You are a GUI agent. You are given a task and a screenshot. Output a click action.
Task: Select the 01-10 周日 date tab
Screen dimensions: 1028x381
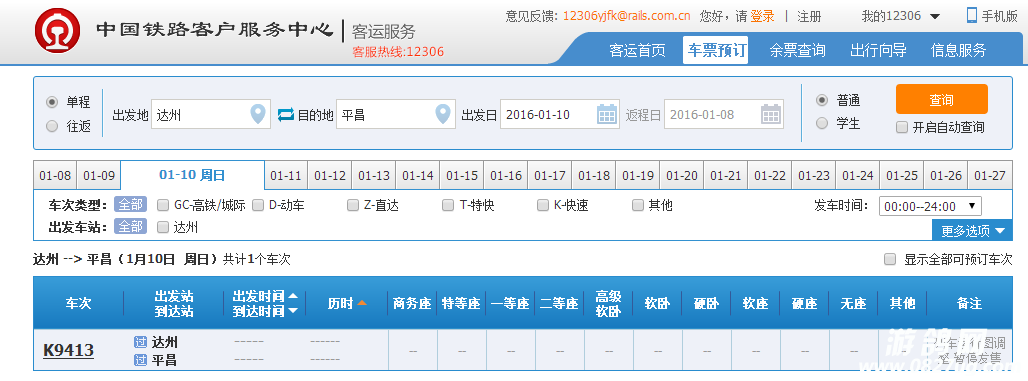click(x=192, y=175)
